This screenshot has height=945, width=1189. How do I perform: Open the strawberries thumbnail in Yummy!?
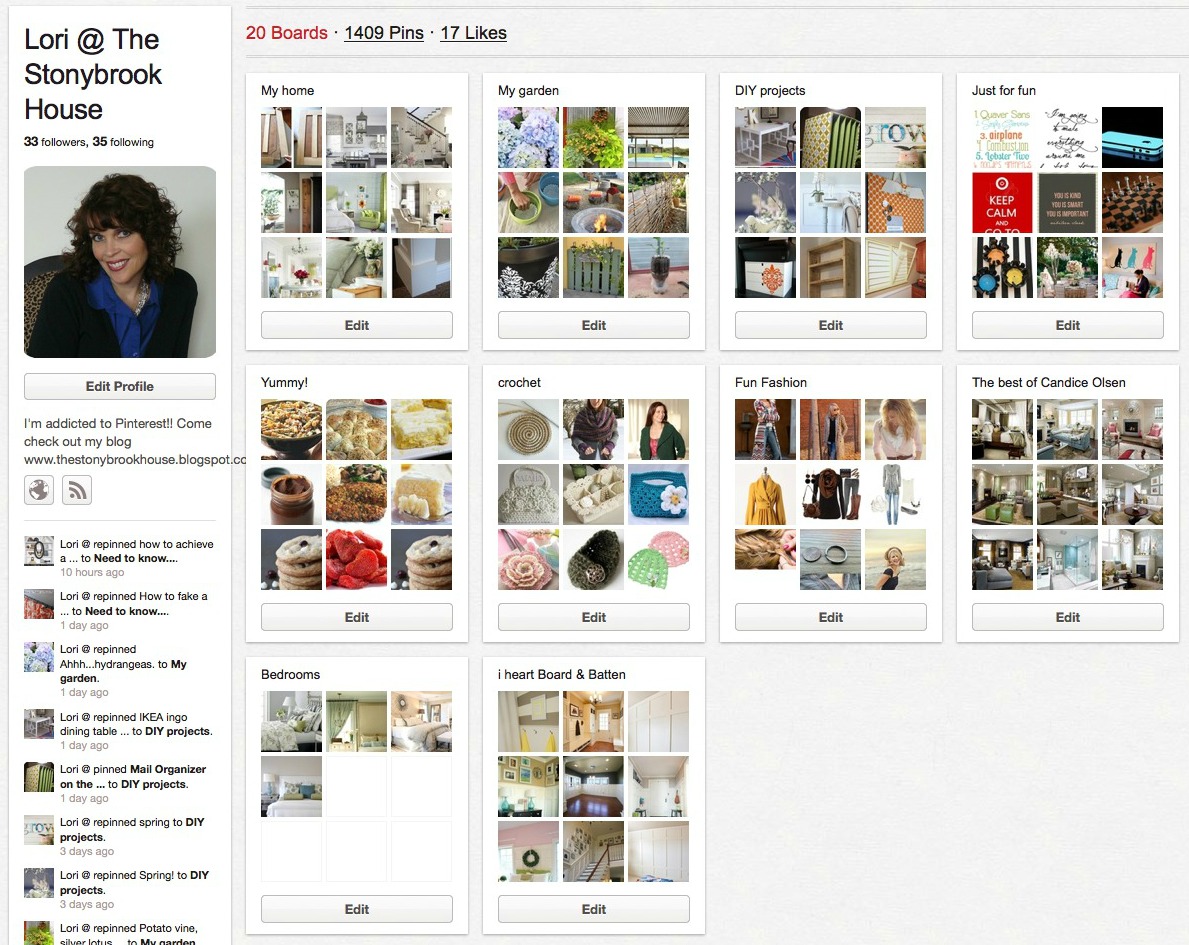pos(356,560)
